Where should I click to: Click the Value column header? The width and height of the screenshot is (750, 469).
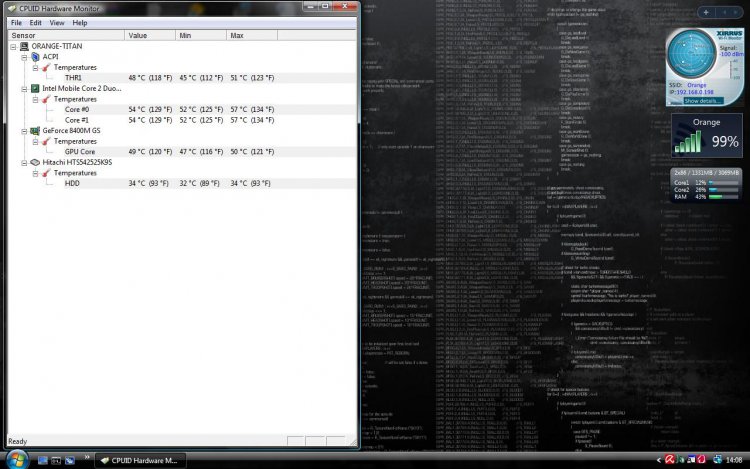pyautogui.click(x=150, y=35)
